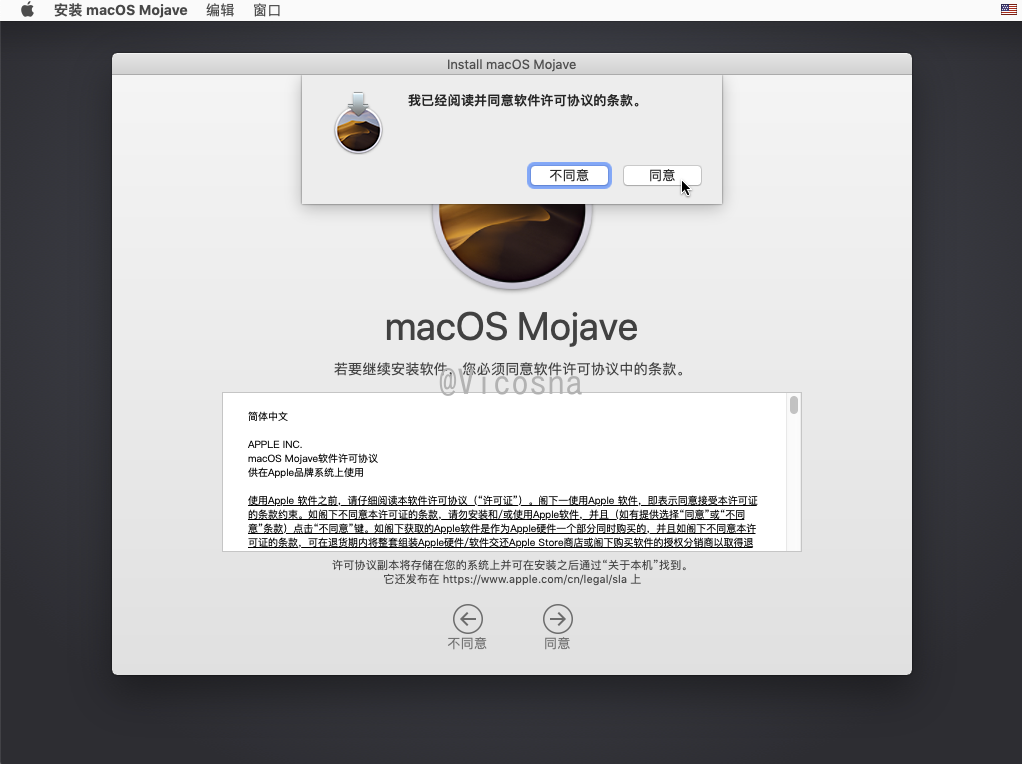Click the APPLE INC. line in license
Image resolution: width=1022 pixels, height=764 pixels.
pos(275,445)
